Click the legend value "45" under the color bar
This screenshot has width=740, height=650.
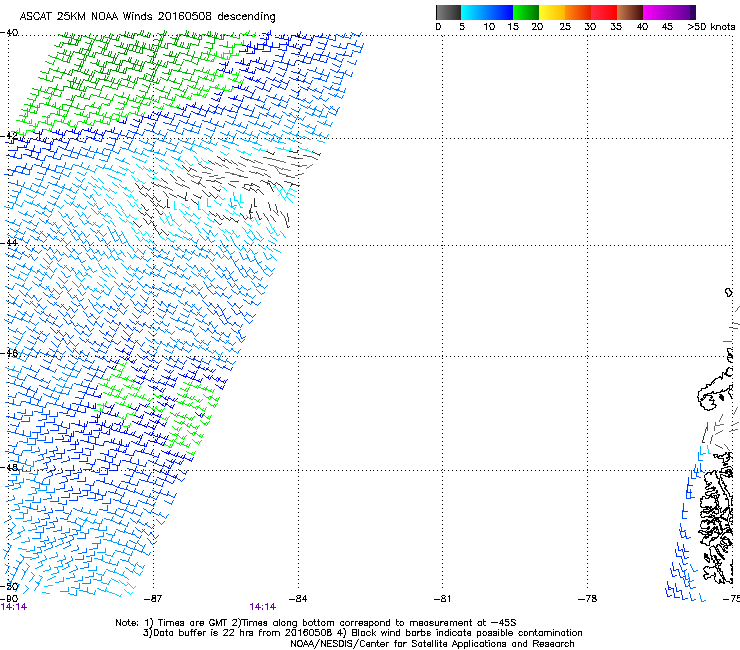(667, 27)
